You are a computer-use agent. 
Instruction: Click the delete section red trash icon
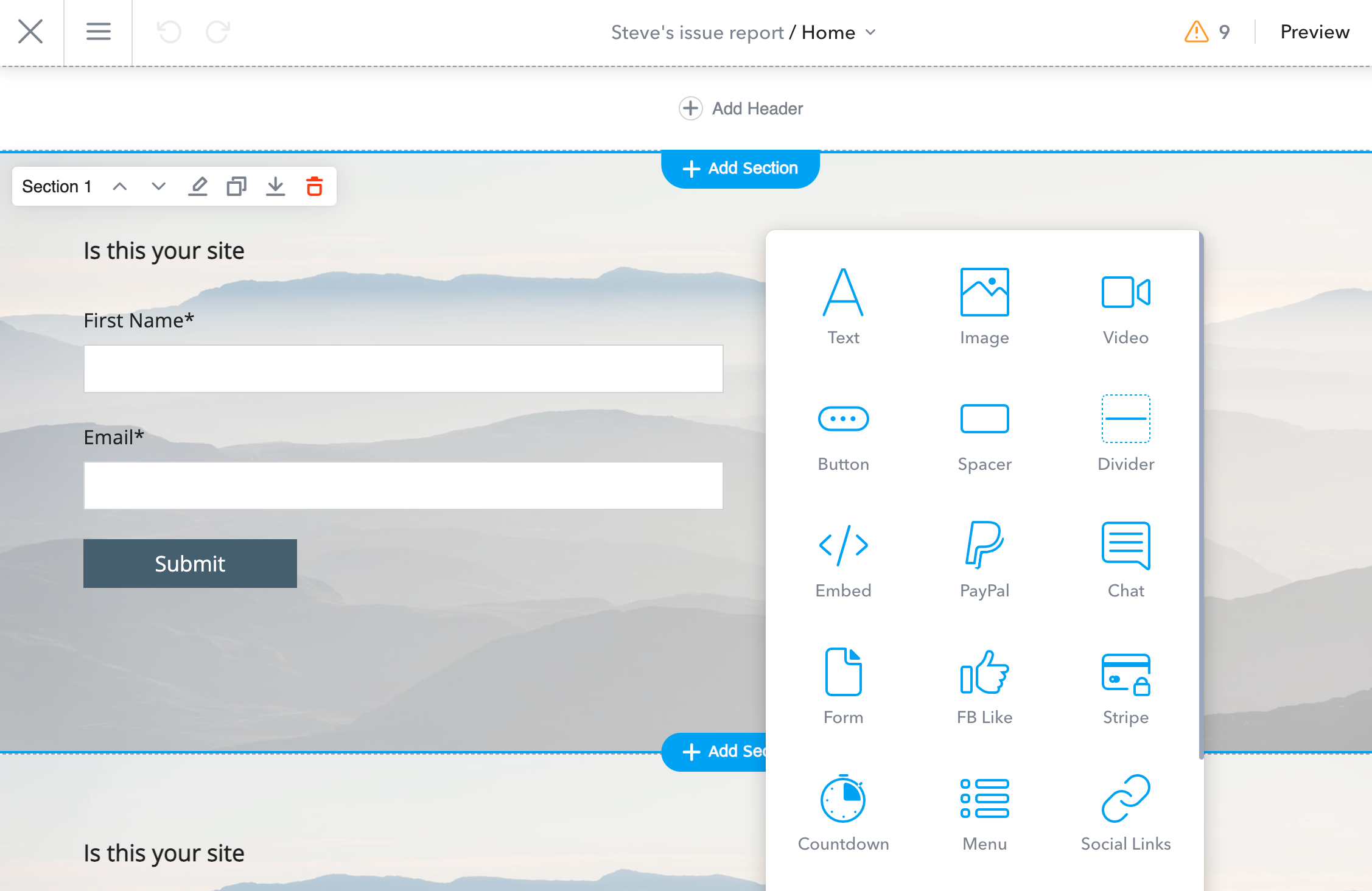(314, 185)
